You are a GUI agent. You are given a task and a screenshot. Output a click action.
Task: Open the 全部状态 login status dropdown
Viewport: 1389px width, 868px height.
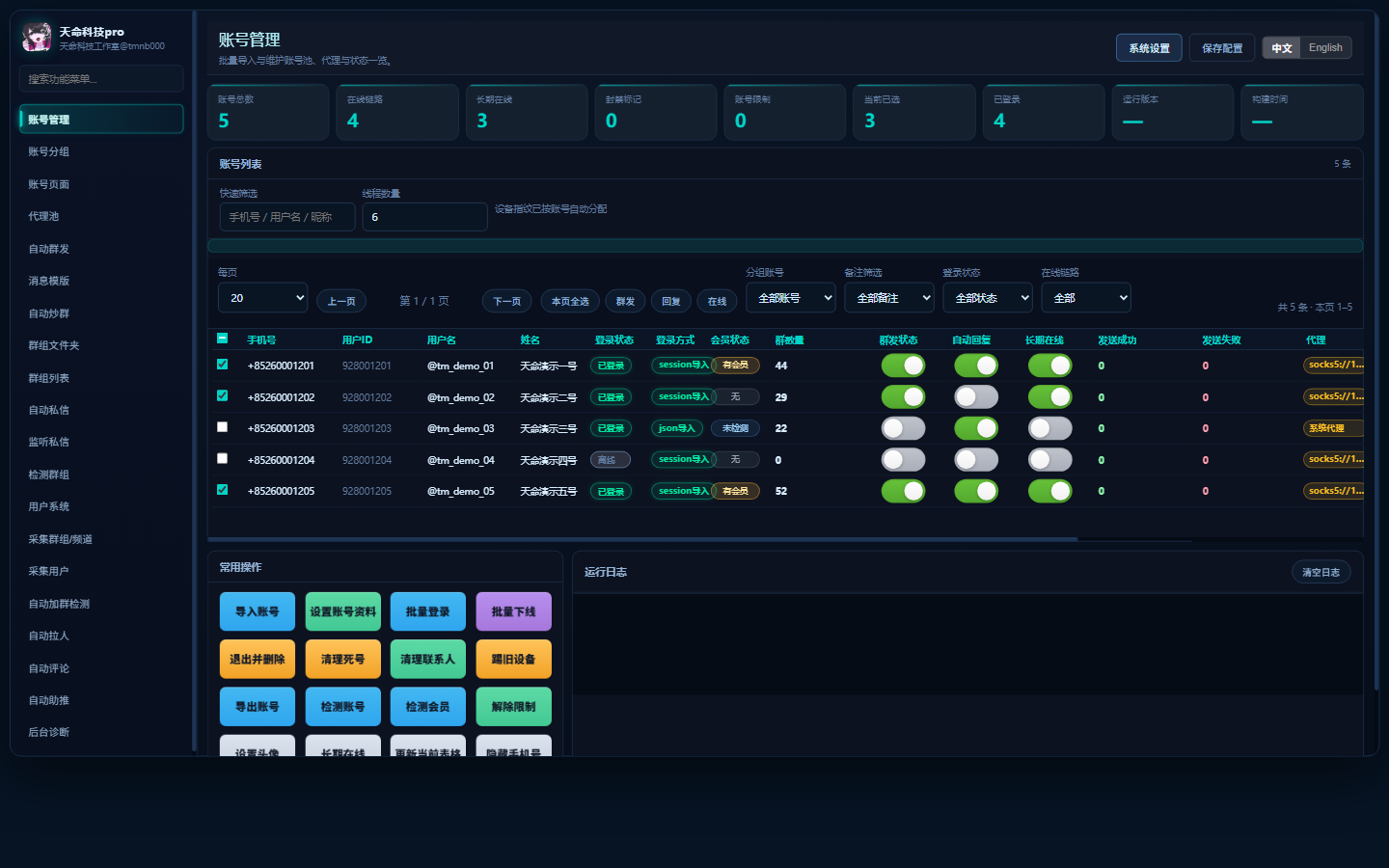click(x=988, y=298)
